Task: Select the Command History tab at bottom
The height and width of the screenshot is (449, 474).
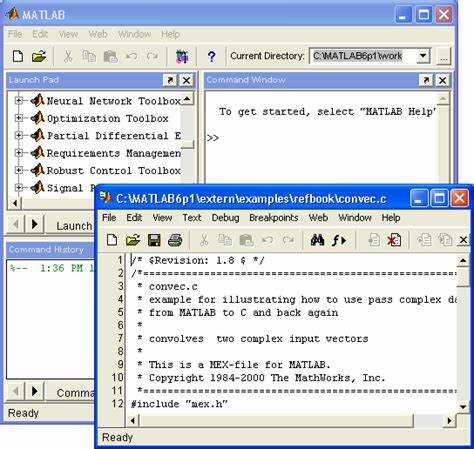Action: point(71,392)
